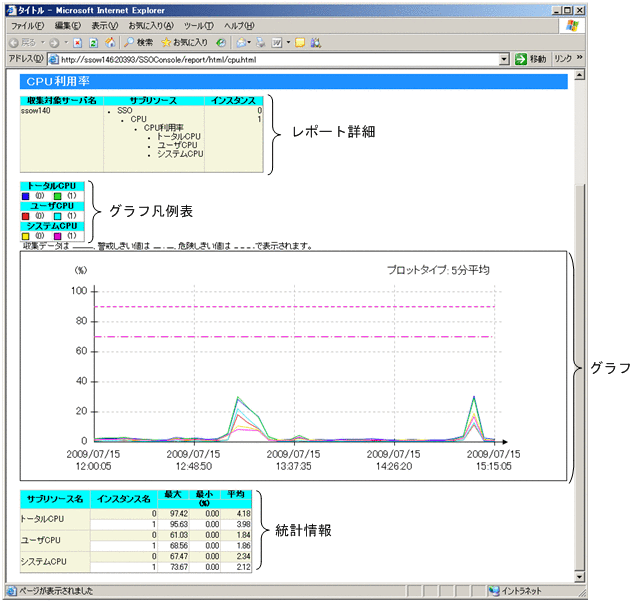Click in the address bar URL field
This screenshot has width=635, height=603.
coord(280,60)
